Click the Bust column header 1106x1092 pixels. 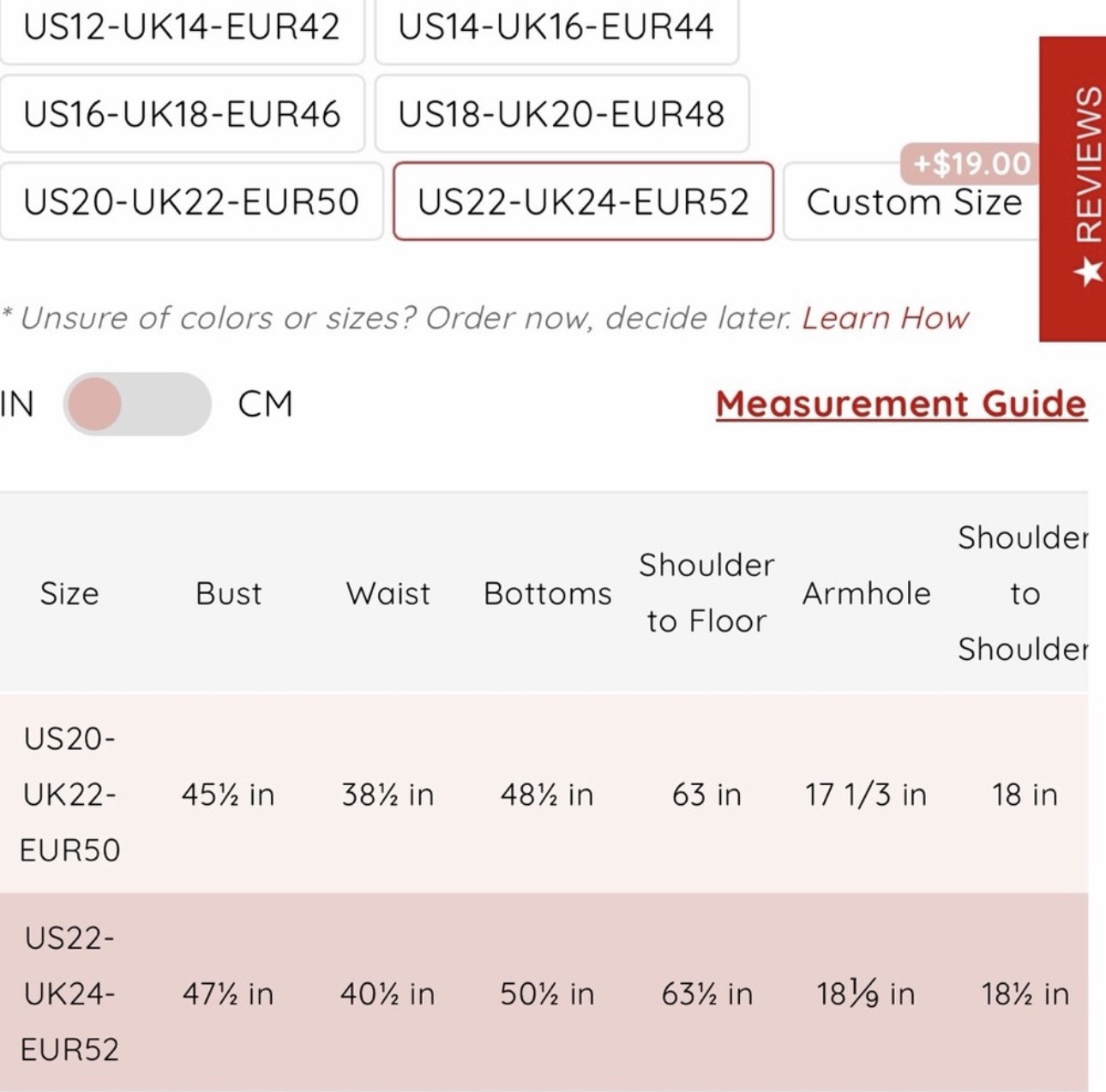click(x=228, y=593)
